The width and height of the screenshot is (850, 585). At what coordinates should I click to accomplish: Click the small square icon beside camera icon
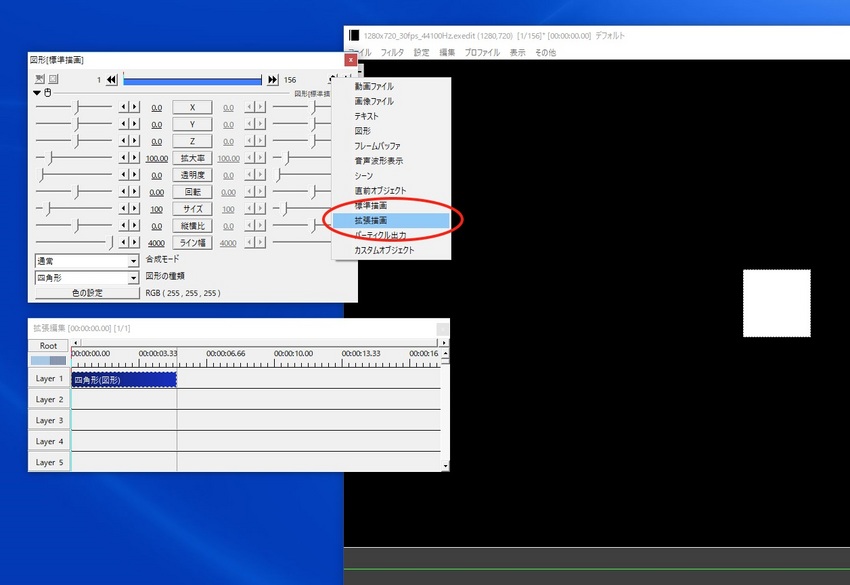point(53,79)
